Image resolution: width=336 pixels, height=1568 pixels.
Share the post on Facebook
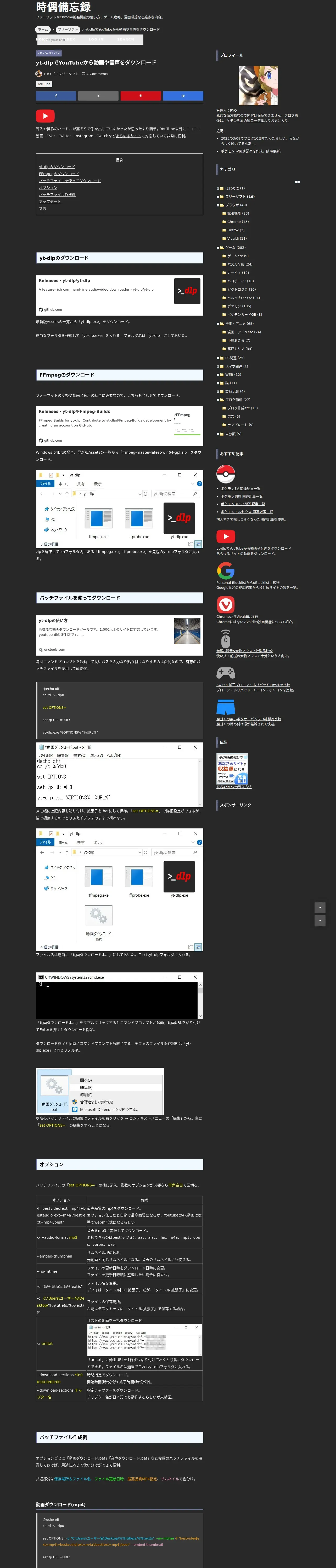click(56, 96)
